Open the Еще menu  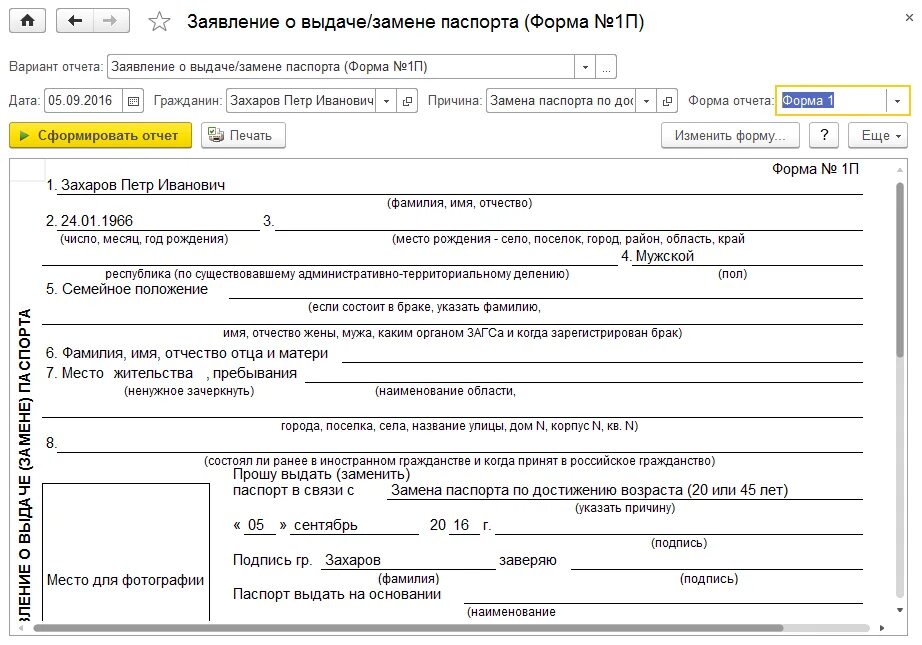[877, 135]
